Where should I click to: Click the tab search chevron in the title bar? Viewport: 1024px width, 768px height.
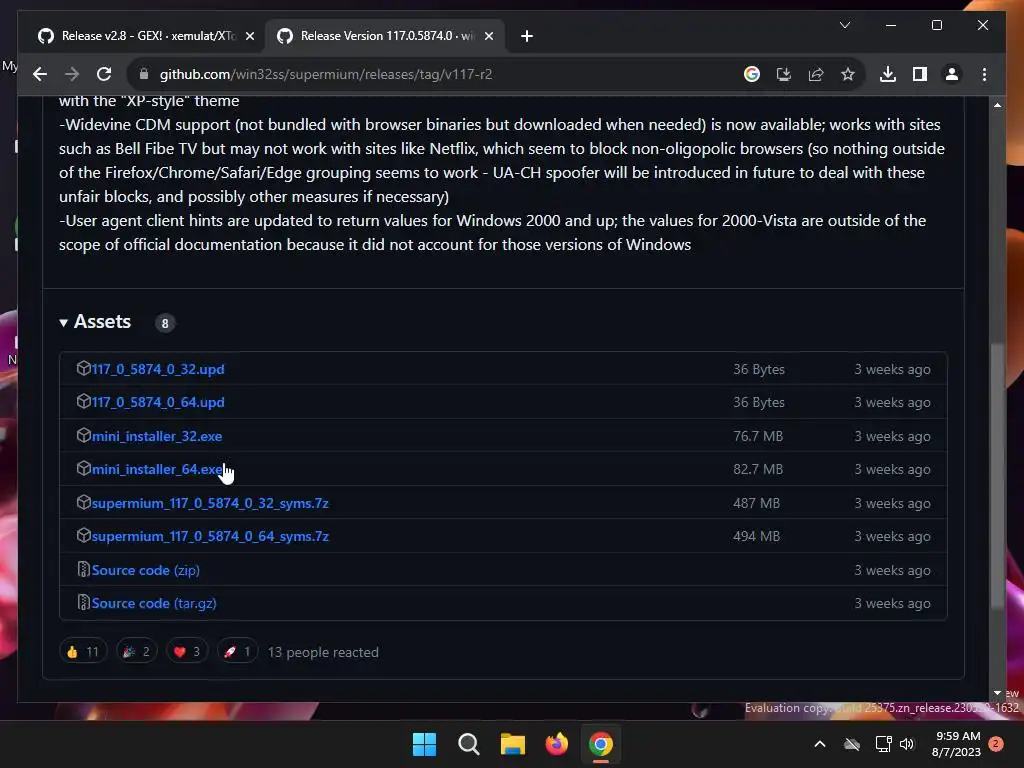pos(844,25)
